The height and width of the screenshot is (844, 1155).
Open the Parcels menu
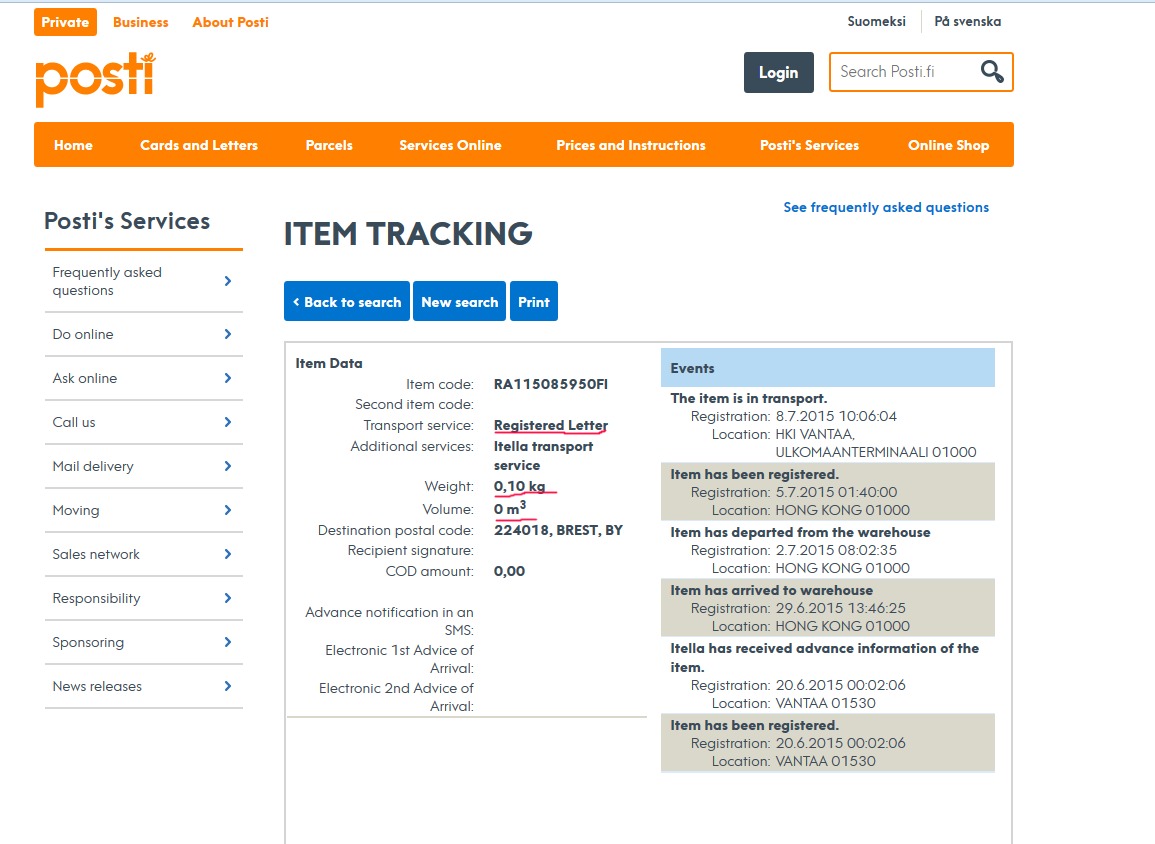329,145
